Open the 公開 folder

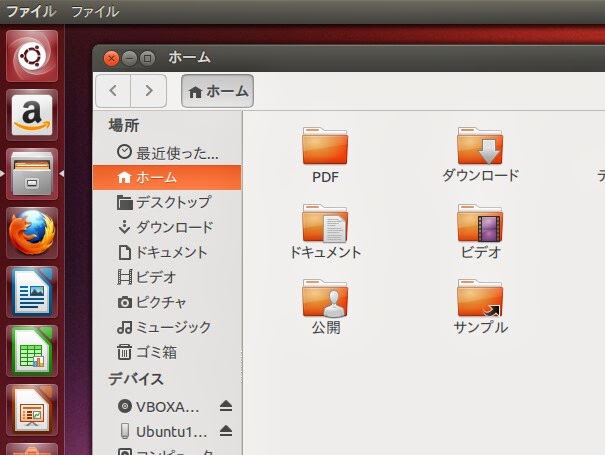325,307
